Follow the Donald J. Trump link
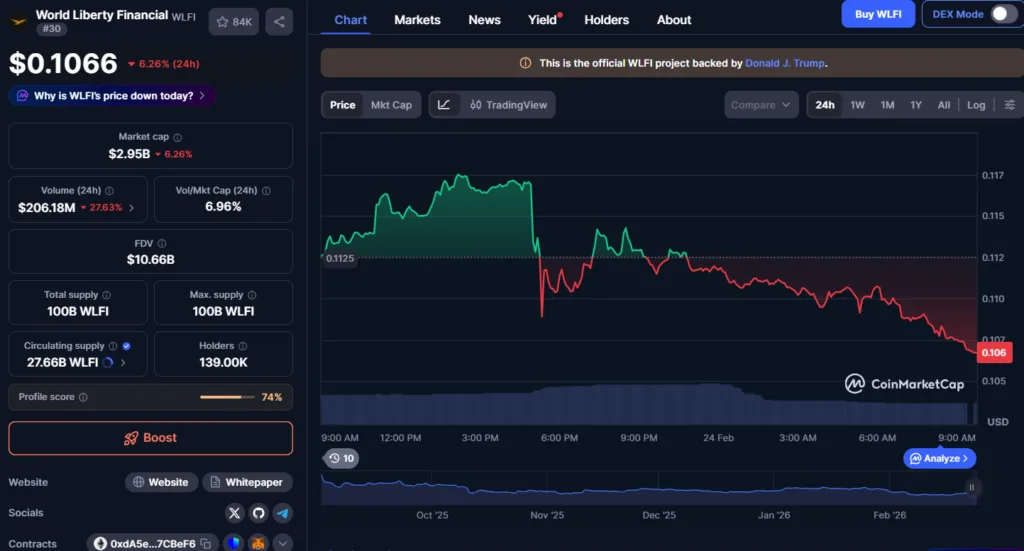 785,63
